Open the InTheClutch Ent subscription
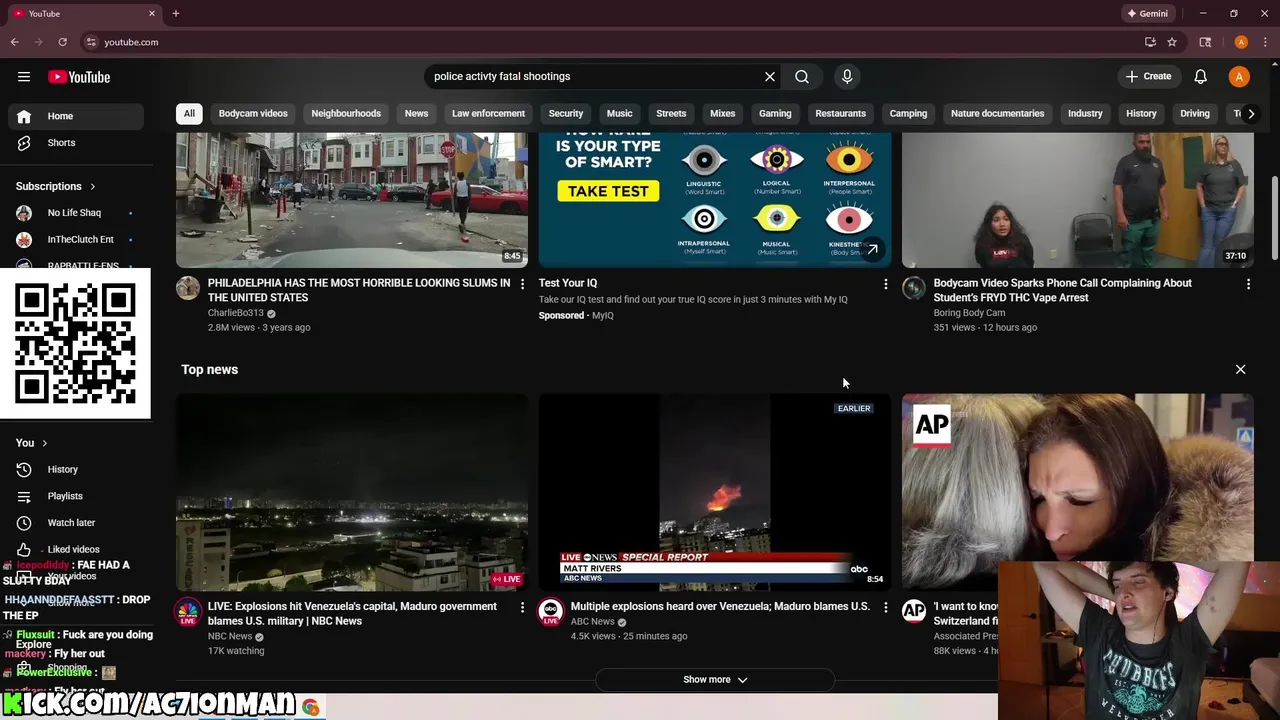 (76, 240)
